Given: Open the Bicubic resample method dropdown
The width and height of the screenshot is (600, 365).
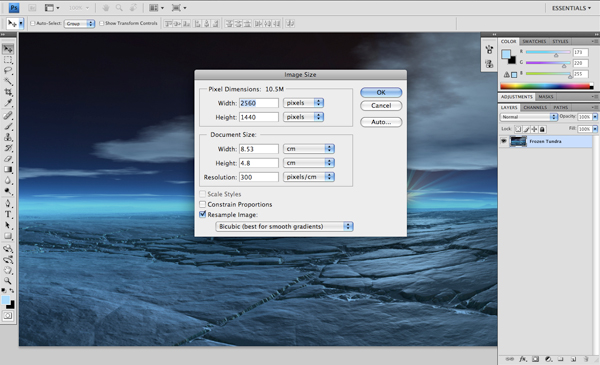Looking at the screenshot, I should coord(284,226).
